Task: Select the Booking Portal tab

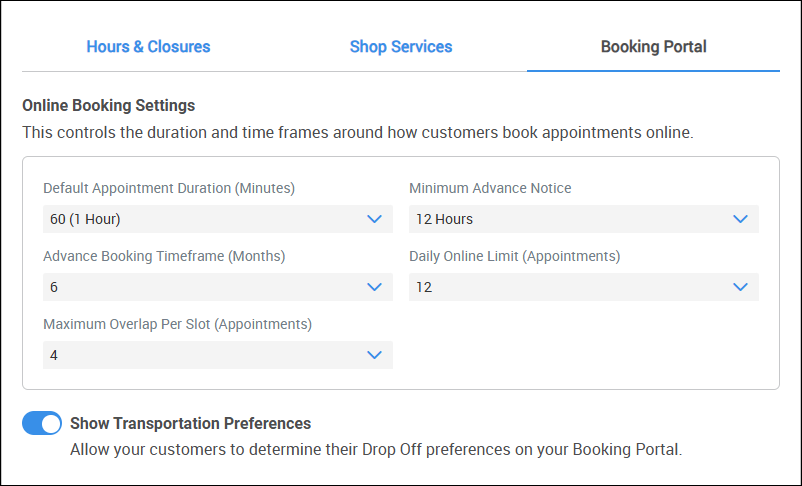Action: [653, 47]
